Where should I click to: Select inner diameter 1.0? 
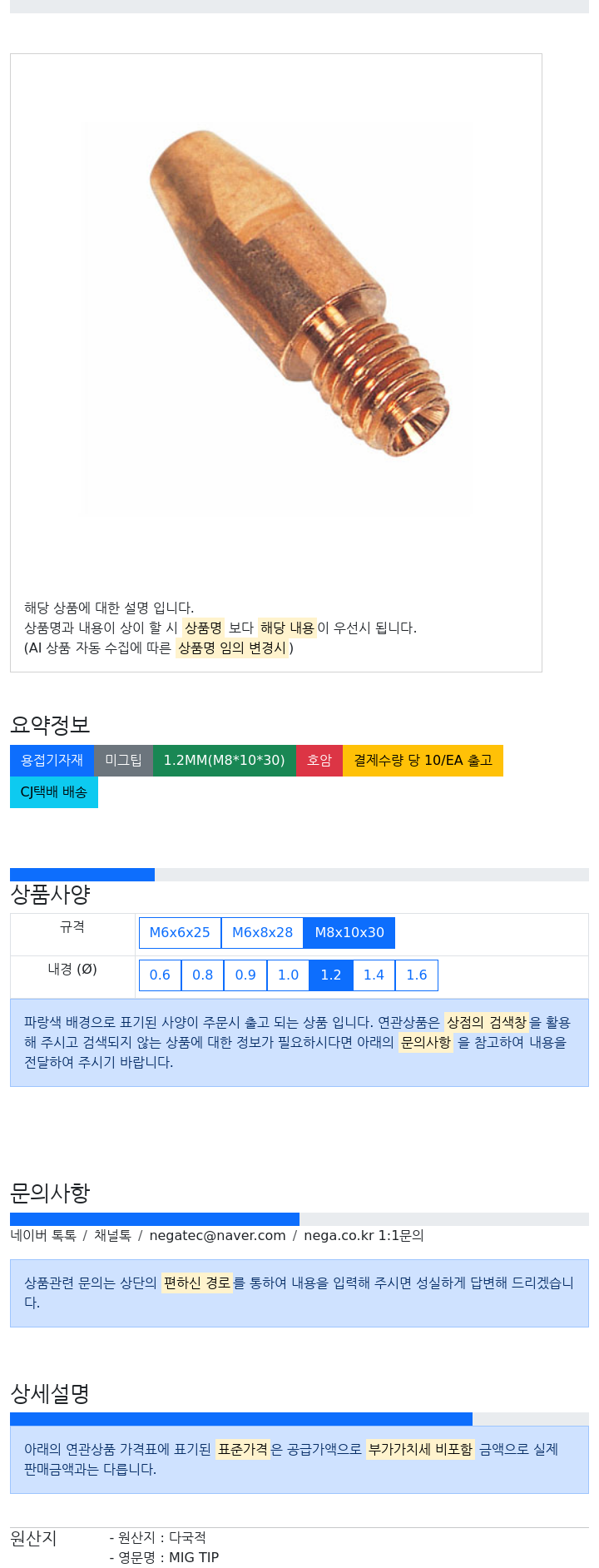point(288,975)
